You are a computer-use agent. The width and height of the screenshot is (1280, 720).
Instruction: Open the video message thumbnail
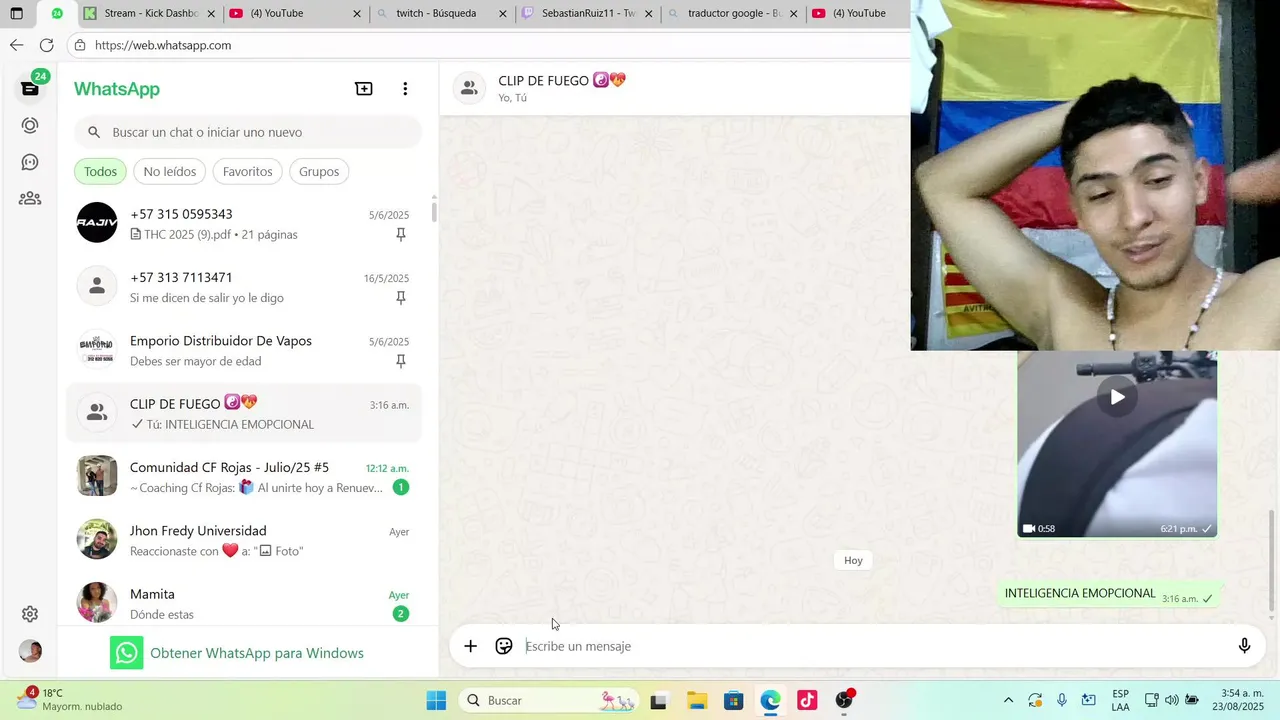(x=1117, y=444)
